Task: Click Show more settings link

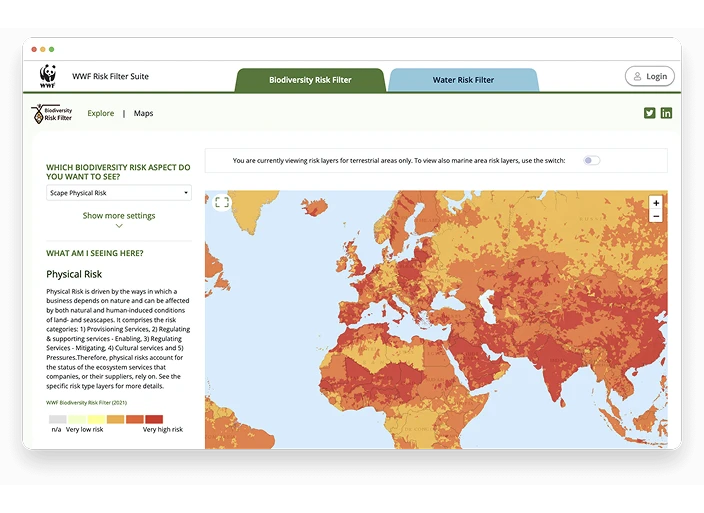Action: [x=119, y=215]
